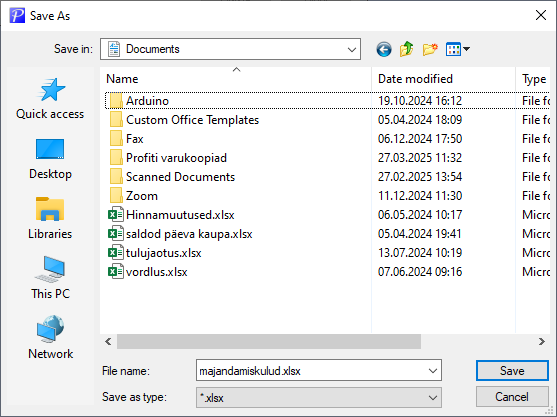The image size is (557, 417).
Task: Go up one folder level icon
Action: click(x=407, y=49)
